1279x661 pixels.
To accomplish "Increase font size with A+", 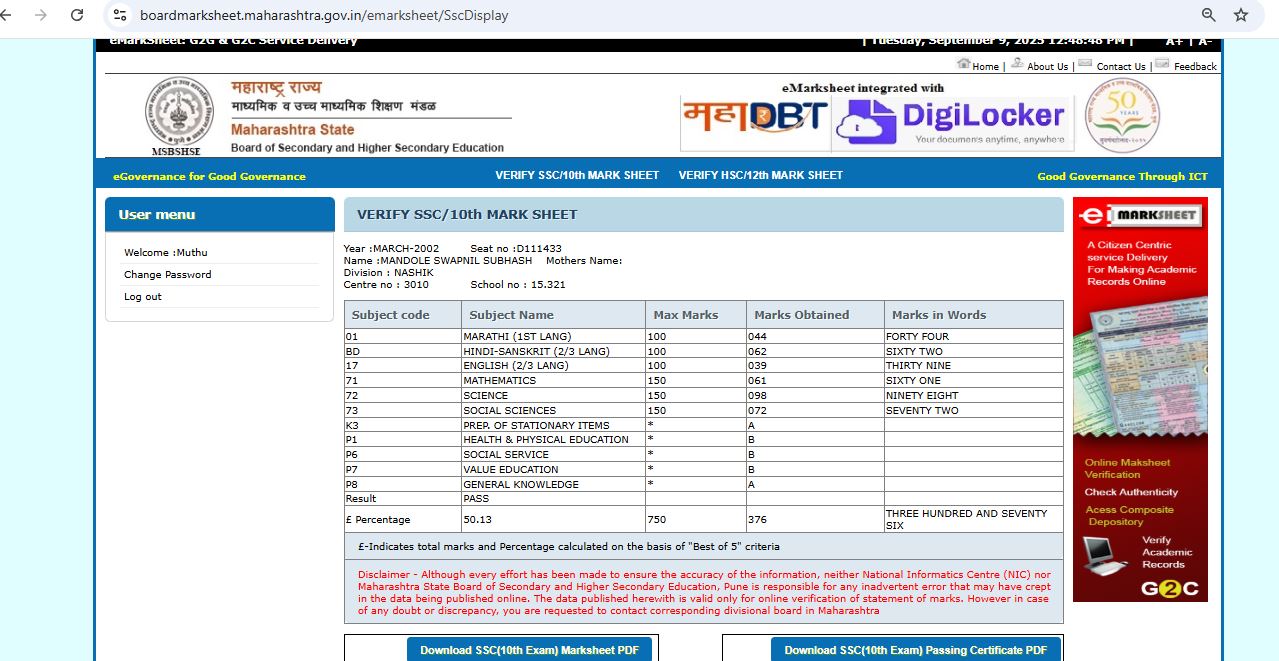I will point(1174,42).
